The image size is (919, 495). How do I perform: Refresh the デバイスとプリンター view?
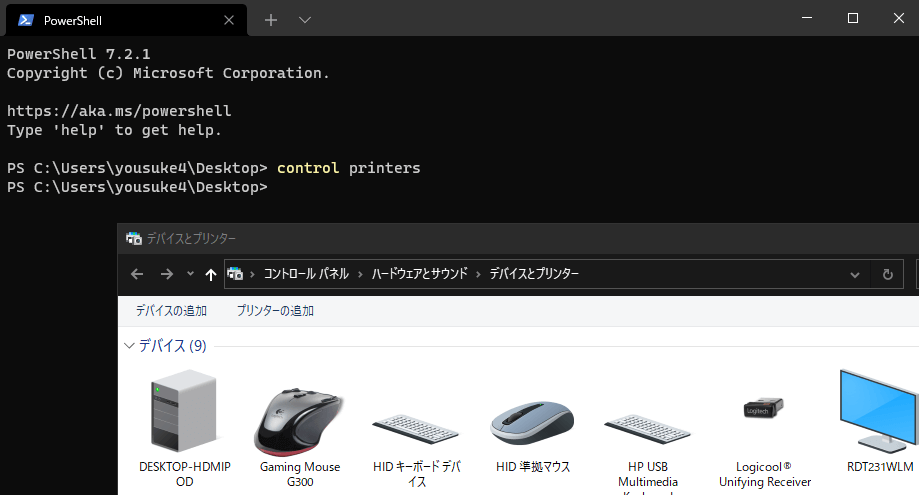click(888, 274)
